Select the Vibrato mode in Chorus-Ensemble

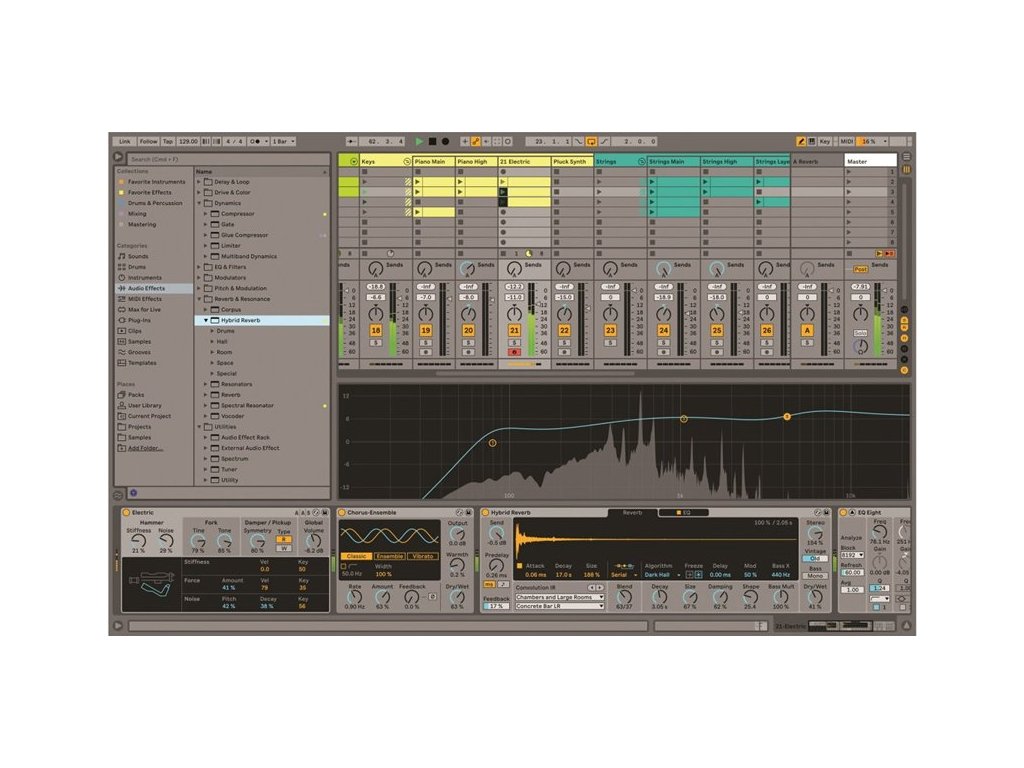pos(423,556)
